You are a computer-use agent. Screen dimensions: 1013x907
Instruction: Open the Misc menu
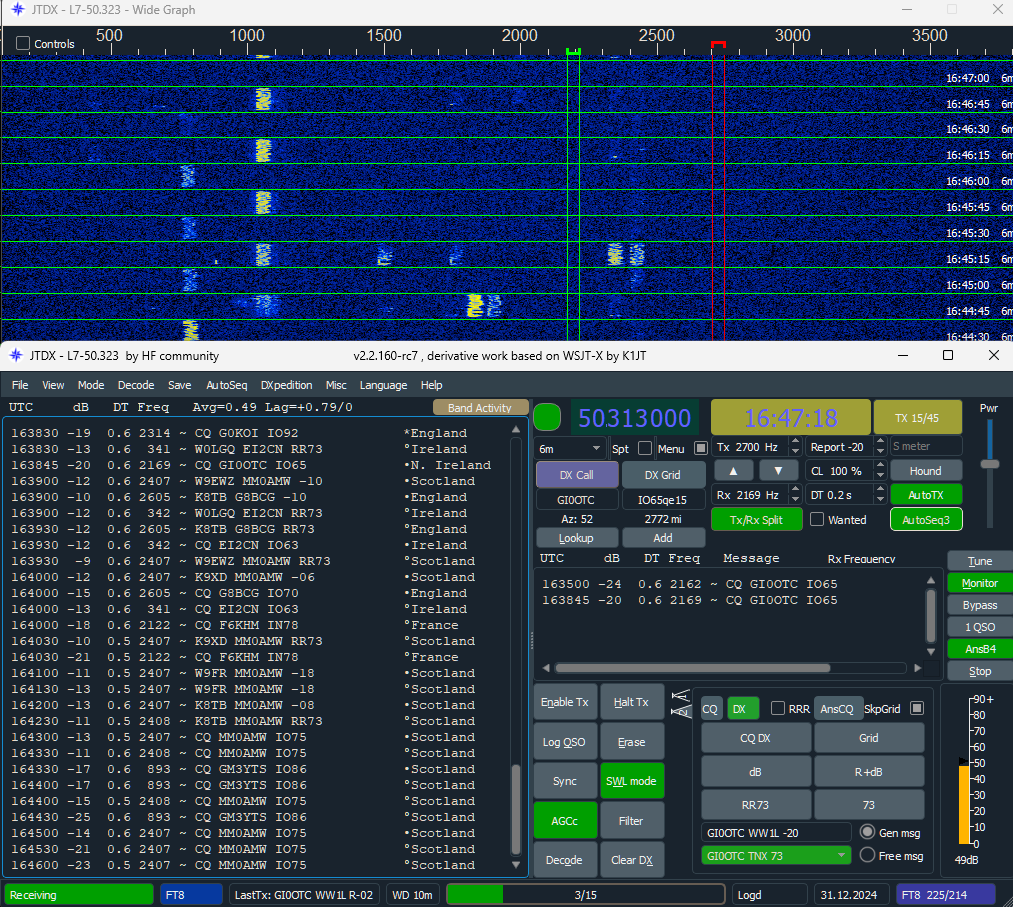tap(336, 385)
